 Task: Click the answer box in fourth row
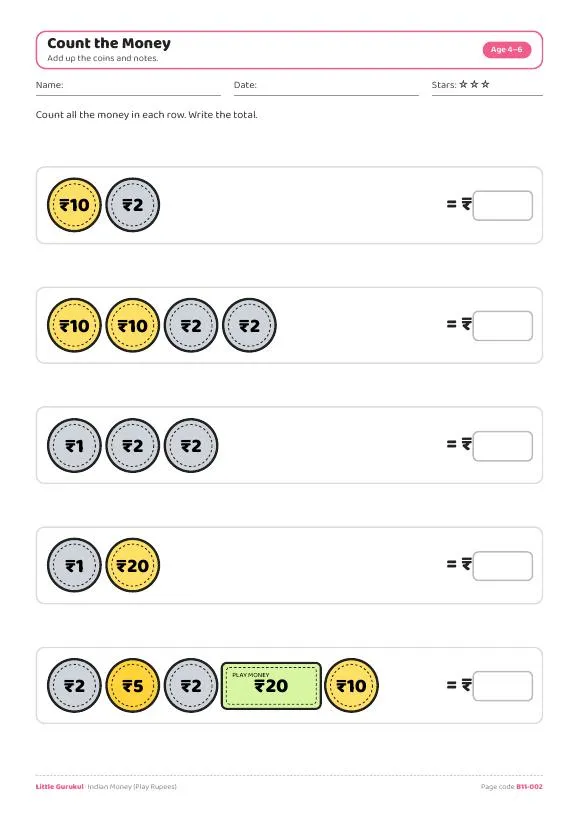tap(503, 566)
